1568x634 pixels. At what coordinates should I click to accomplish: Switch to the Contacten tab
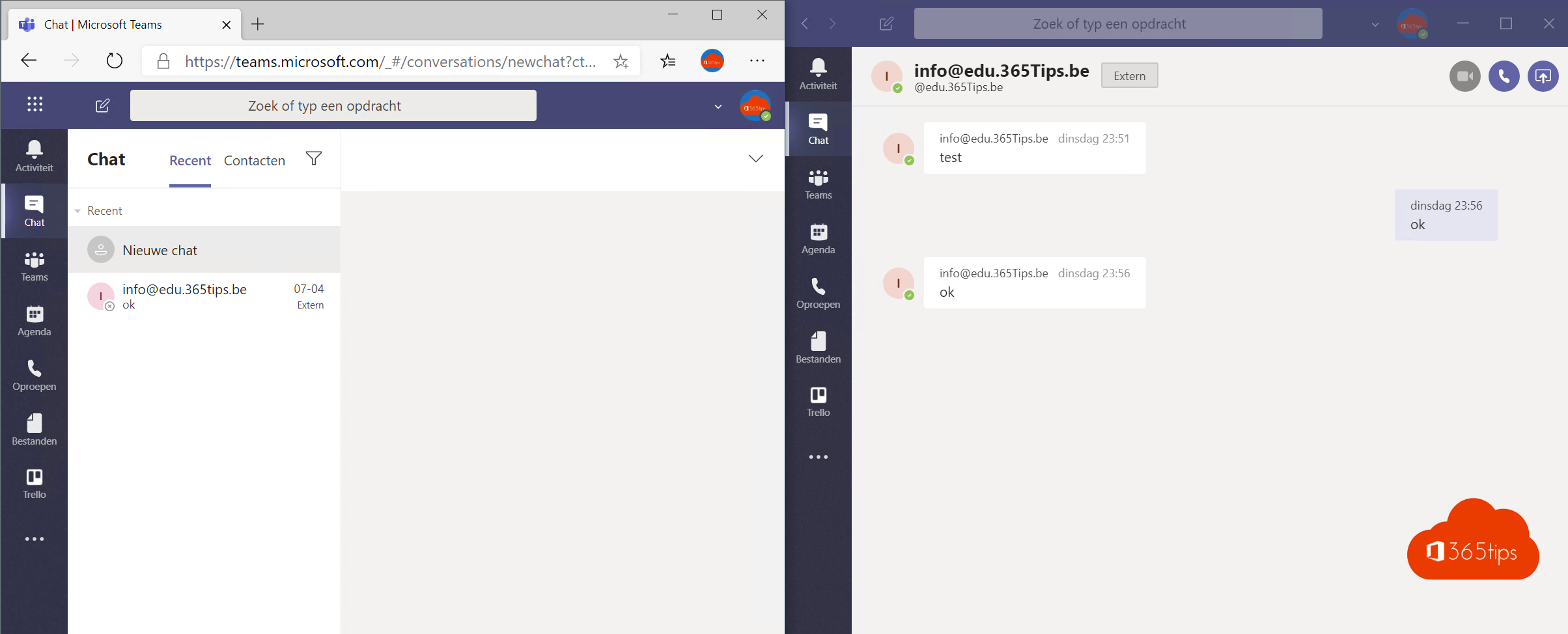[x=254, y=160]
